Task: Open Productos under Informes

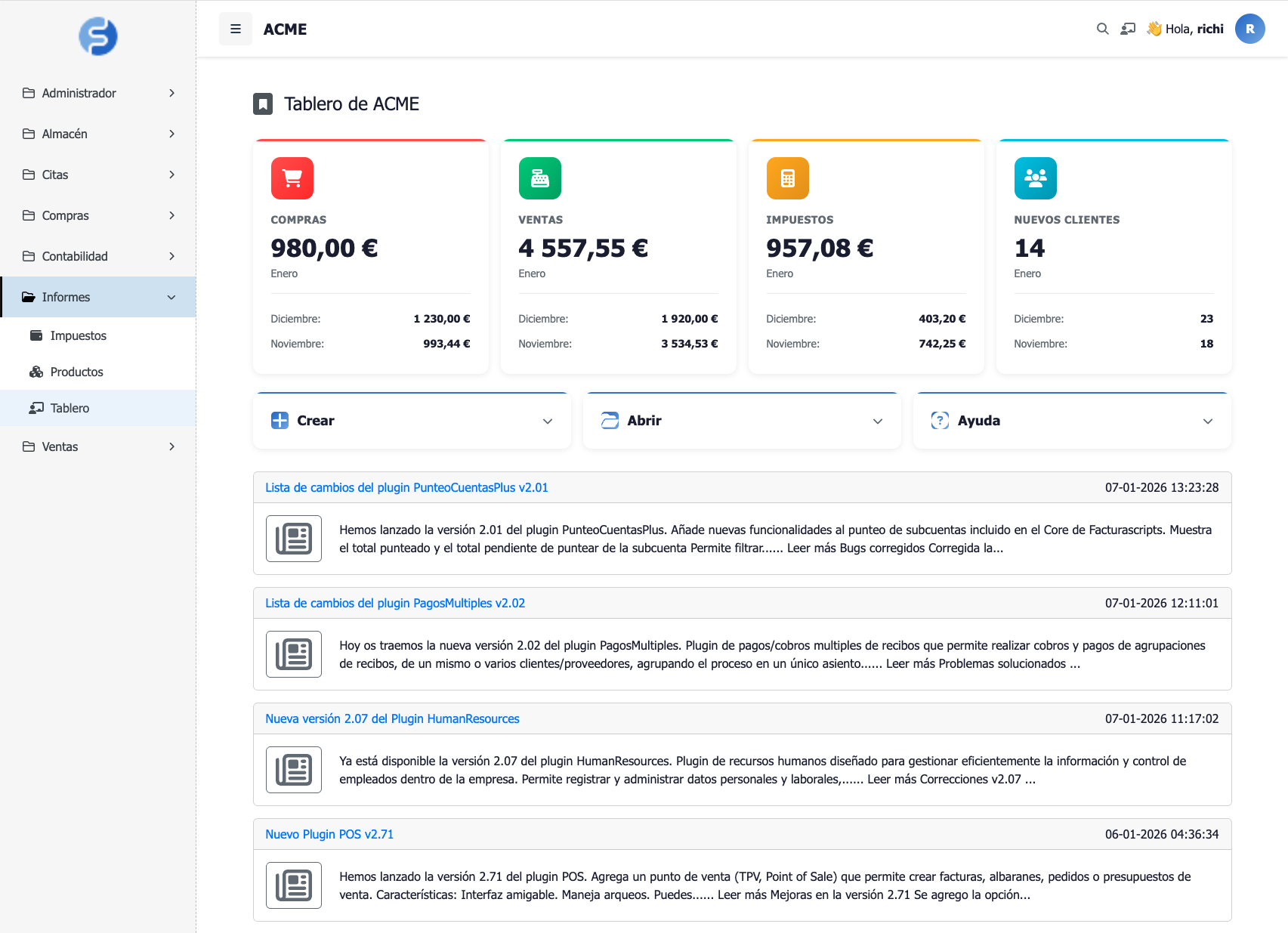Action: (x=76, y=372)
